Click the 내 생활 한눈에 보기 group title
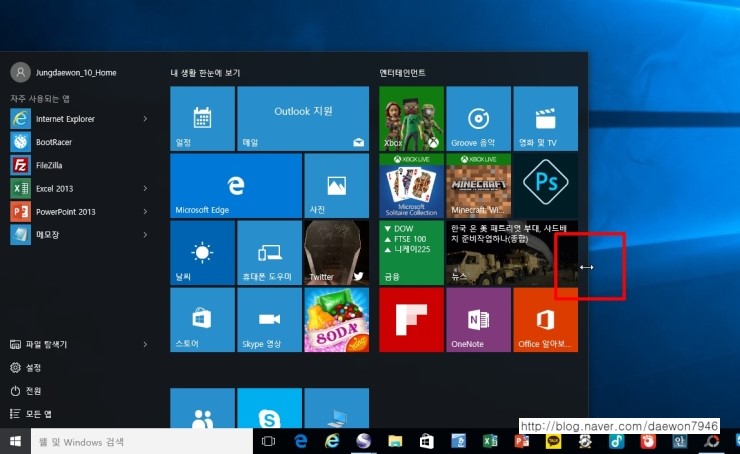Image resolution: width=740 pixels, height=454 pixels. coord(205,73)
